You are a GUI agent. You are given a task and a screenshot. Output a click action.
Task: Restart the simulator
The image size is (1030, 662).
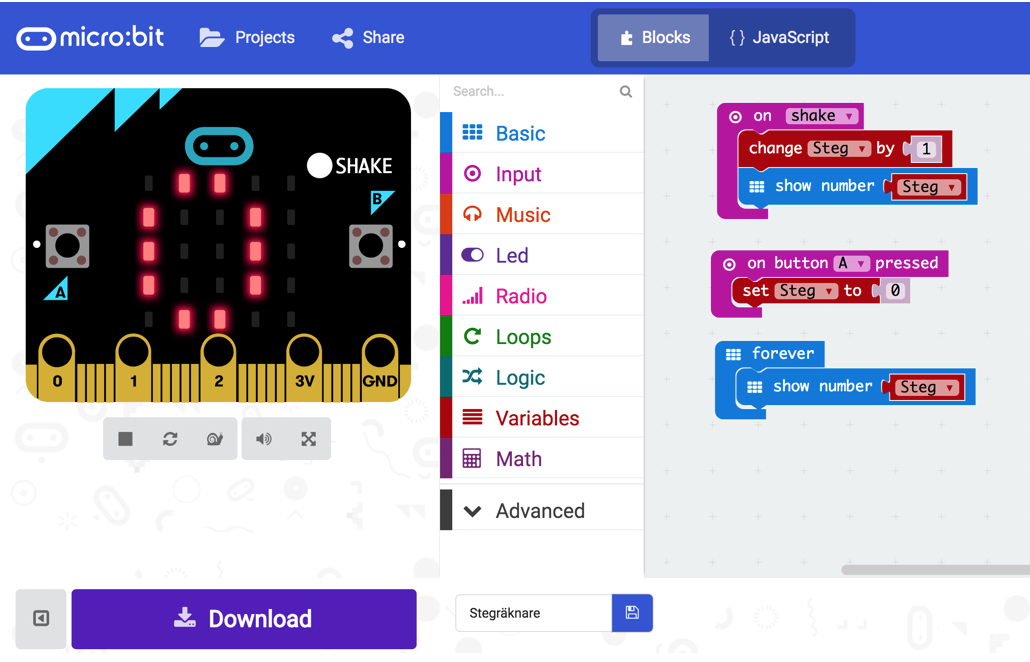point(170,439)
